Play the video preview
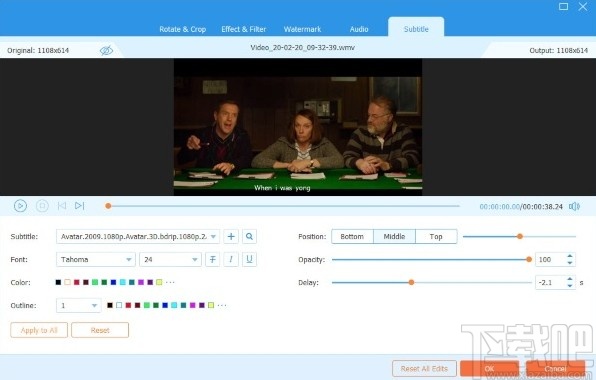 click(20, 206)
